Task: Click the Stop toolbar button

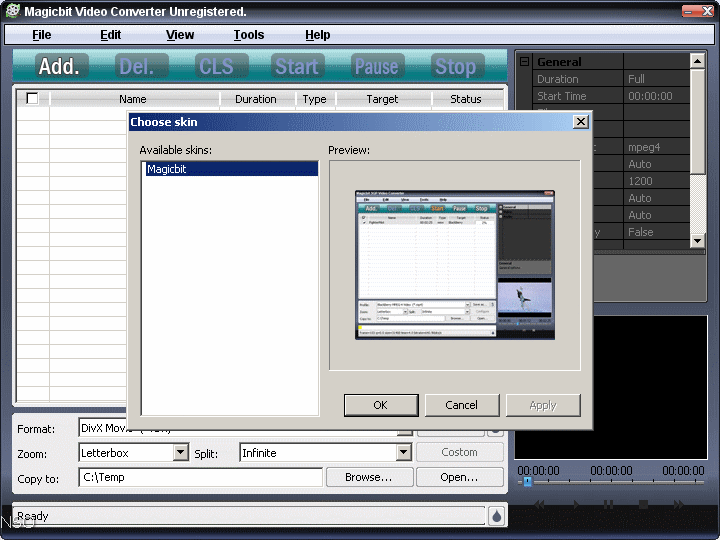Action: (x=456, y=67)
